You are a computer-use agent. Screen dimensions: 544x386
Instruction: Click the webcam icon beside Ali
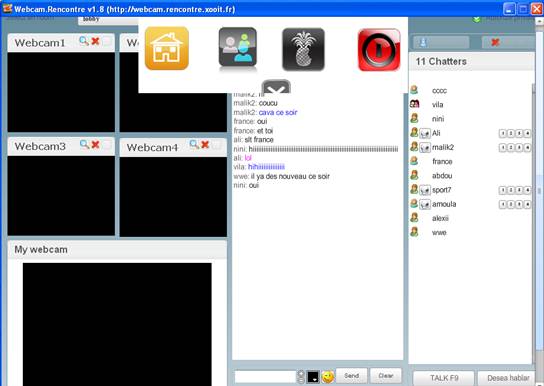pos(425,134)
